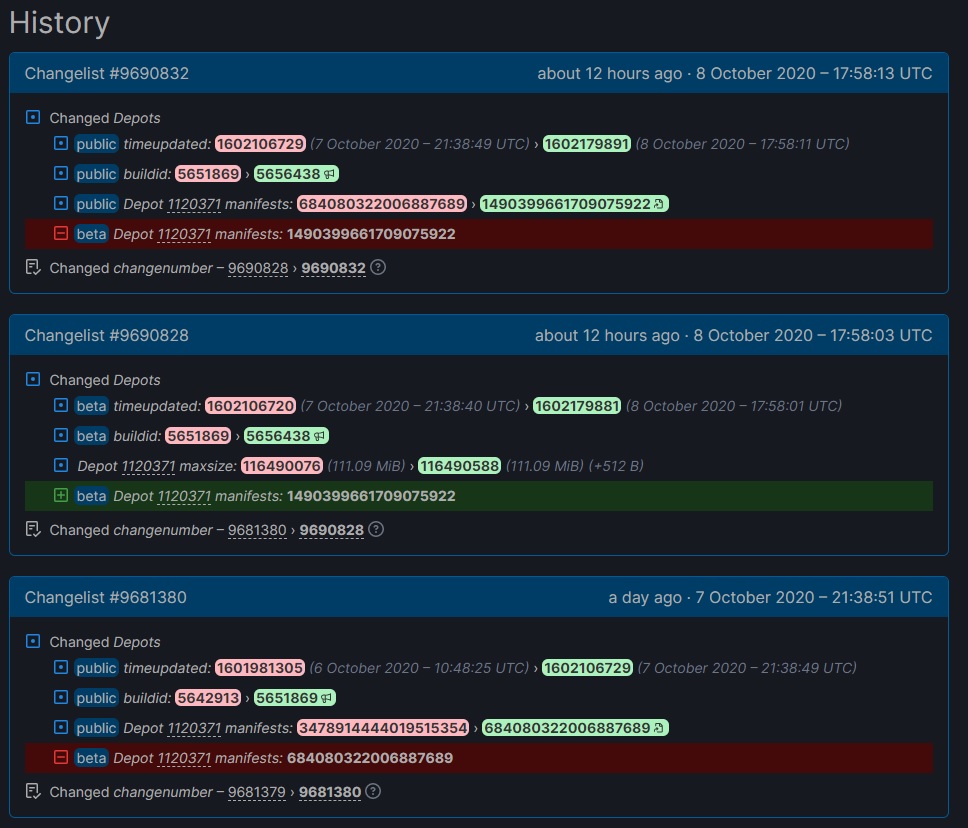Image resolution: width=968 pixels, height=828 pixels.
Task: Select the old timeupdated value 1602106729 in red
Action: (261, 144)
